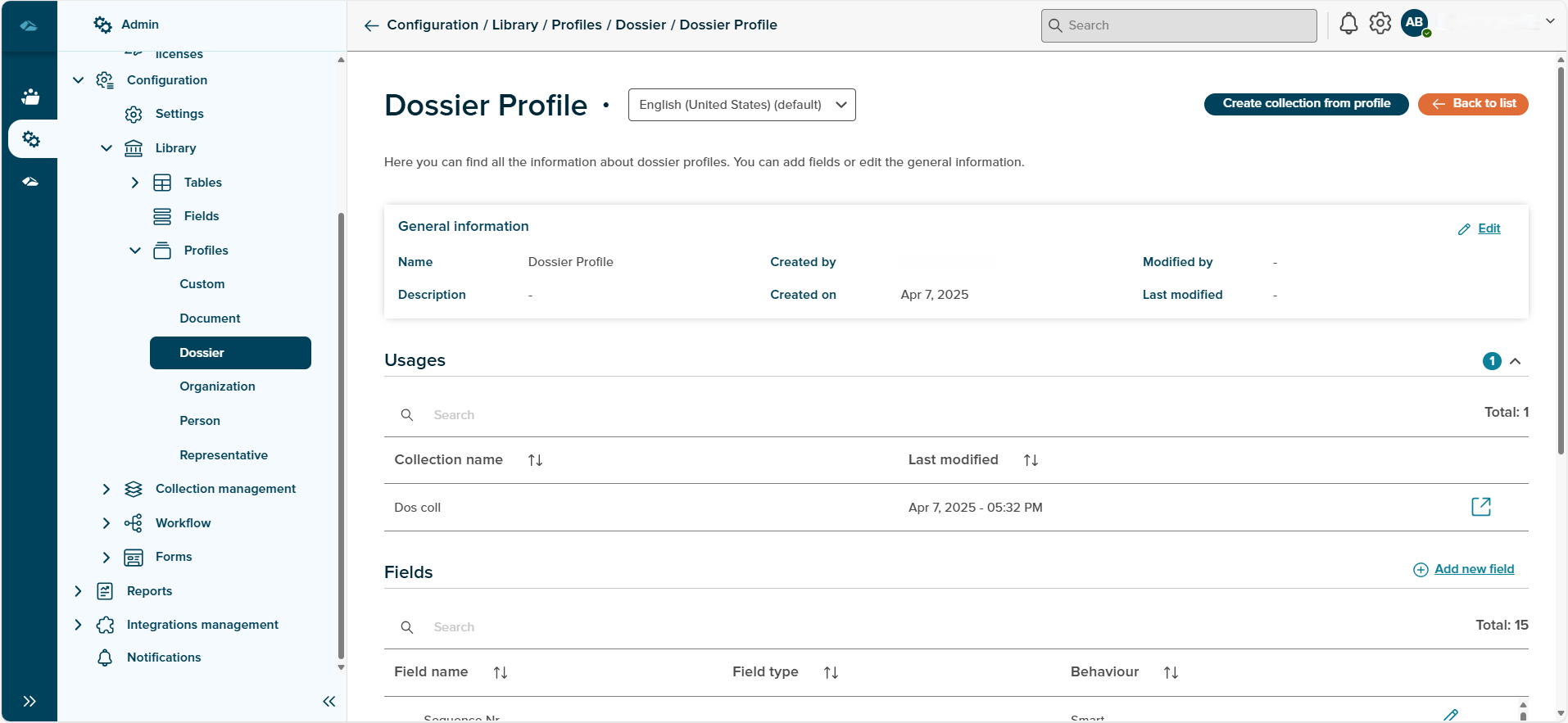Collapse the Profiles tree node
Screen dimensions: 1568x723
pyautogui.click(x=135, y=251)
